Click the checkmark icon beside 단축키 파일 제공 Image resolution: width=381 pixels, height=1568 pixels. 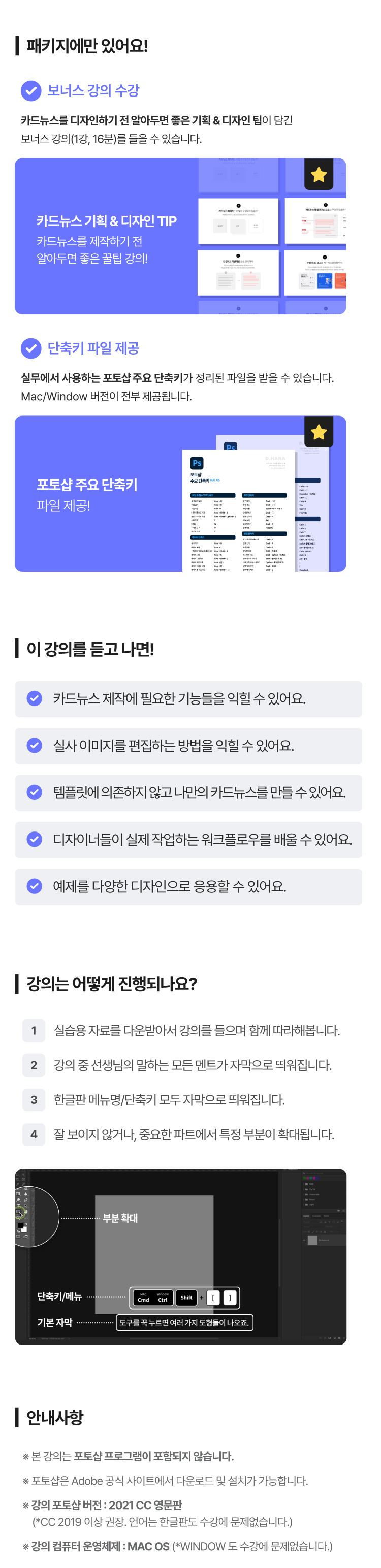(x=31, y=348)
